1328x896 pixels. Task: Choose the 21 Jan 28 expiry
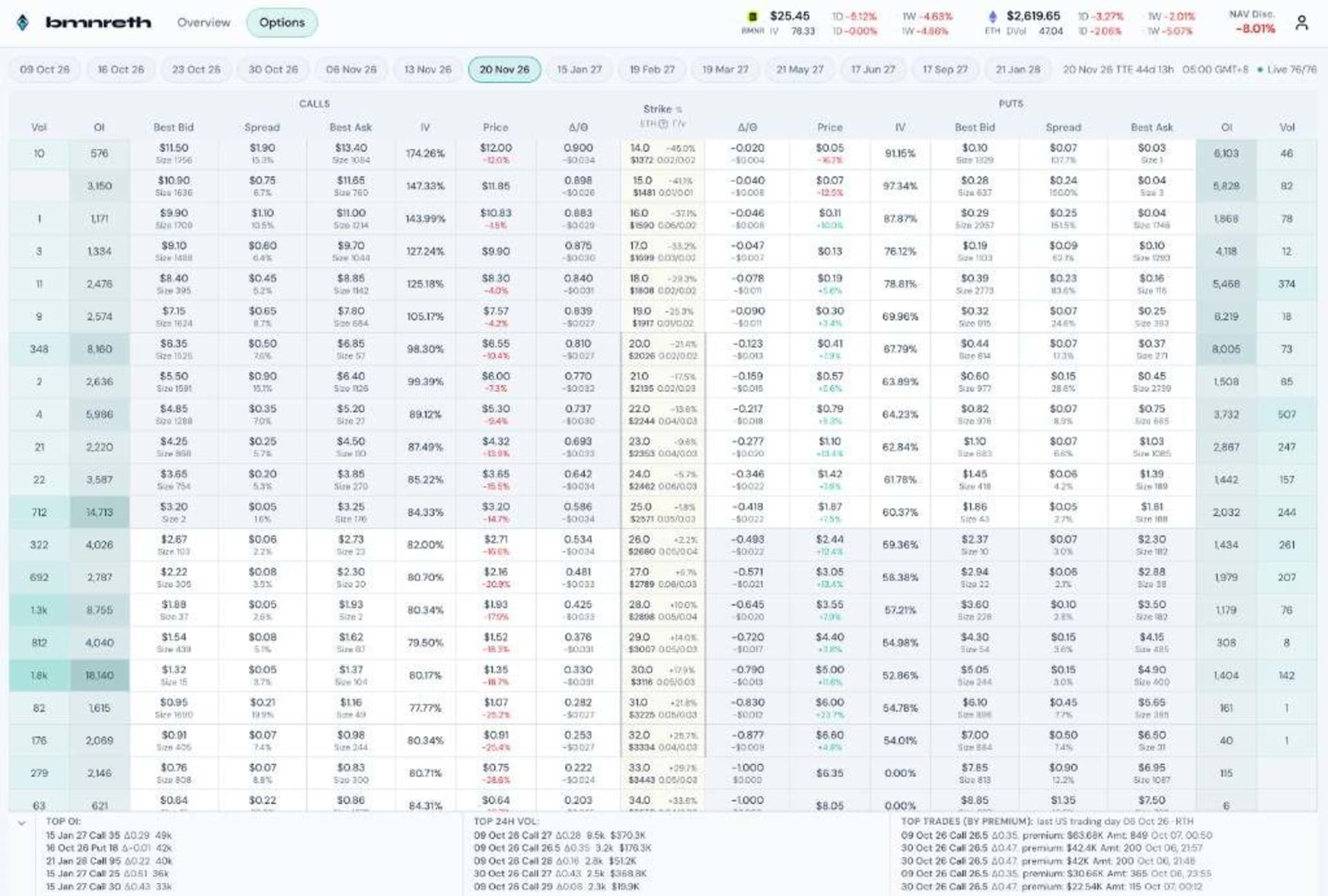pyautogui.click(x=1018, y=69)
